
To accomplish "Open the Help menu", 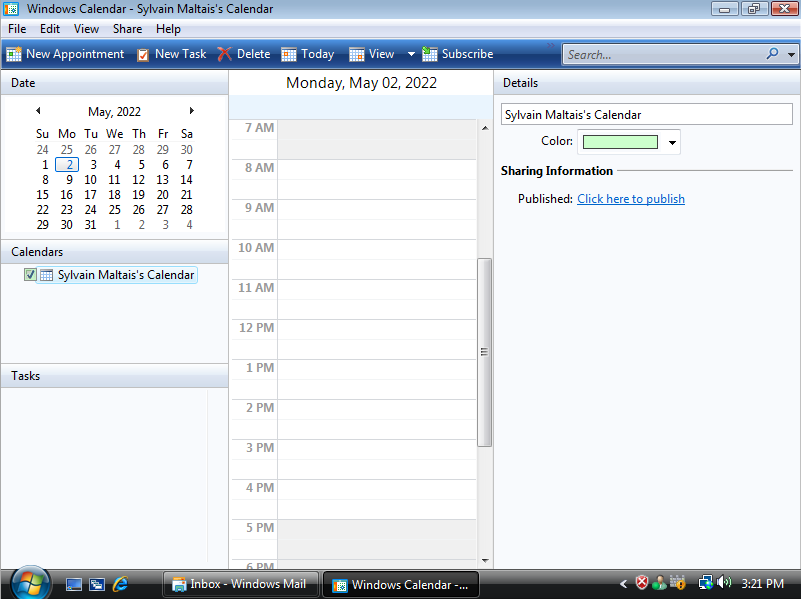I will (x=168, y=29).
